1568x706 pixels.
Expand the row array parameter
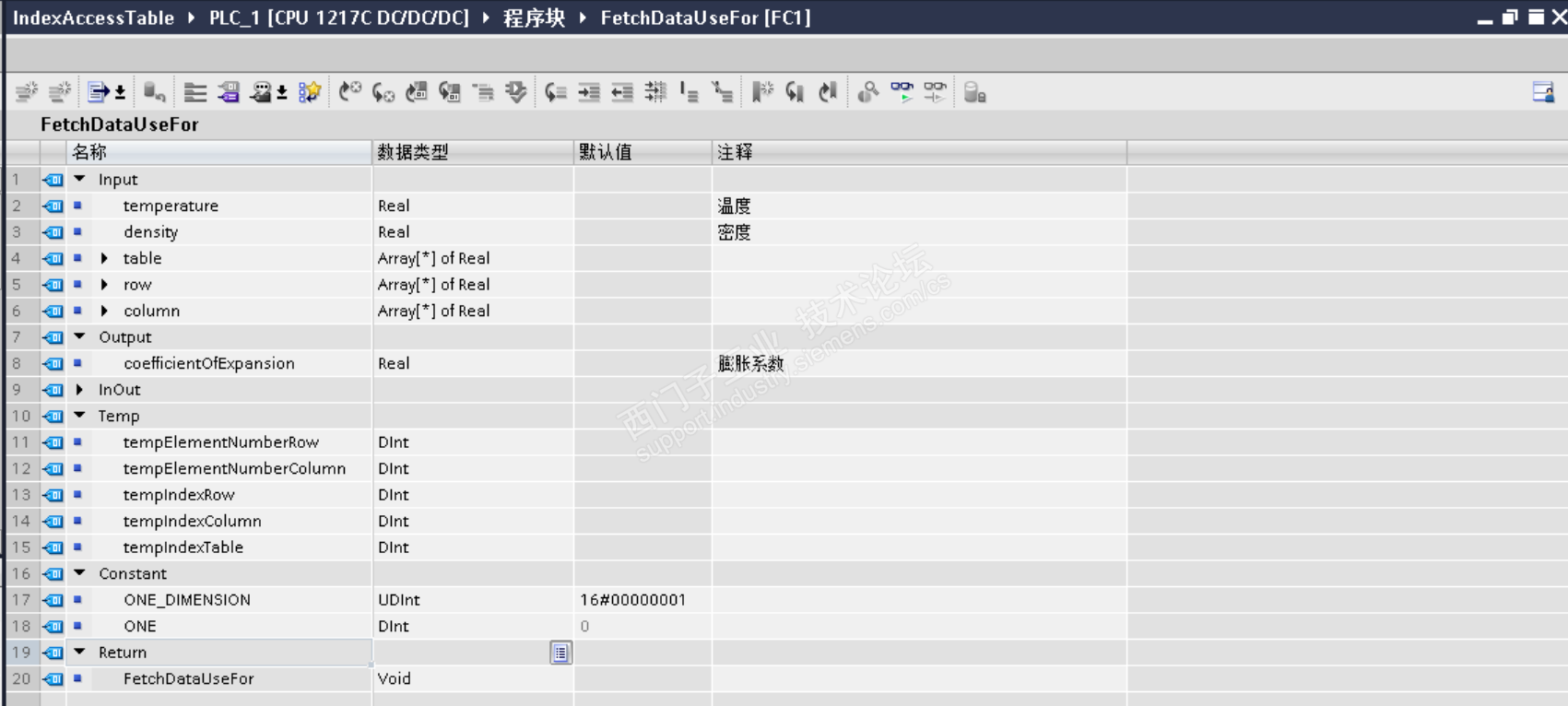click(x=104, y=285)
